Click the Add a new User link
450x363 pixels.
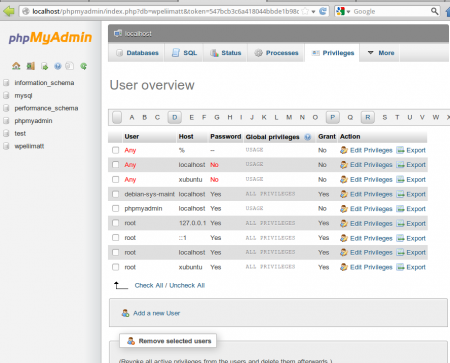tap(157, 313)
